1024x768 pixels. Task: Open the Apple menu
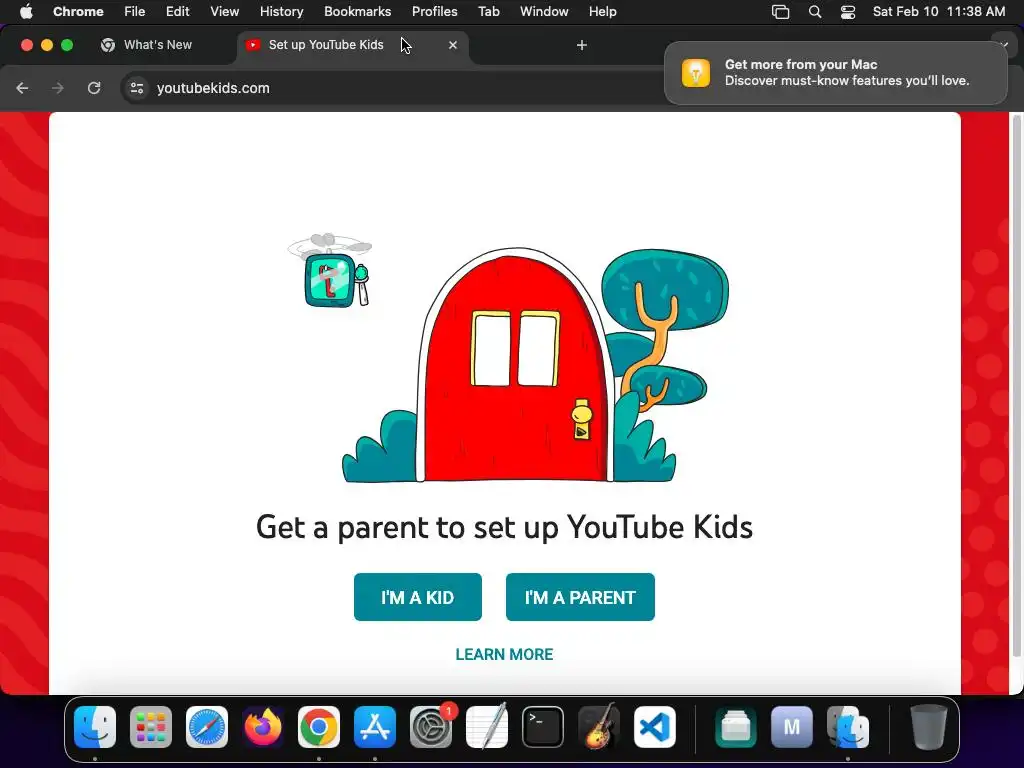click(x=26, y=11)
